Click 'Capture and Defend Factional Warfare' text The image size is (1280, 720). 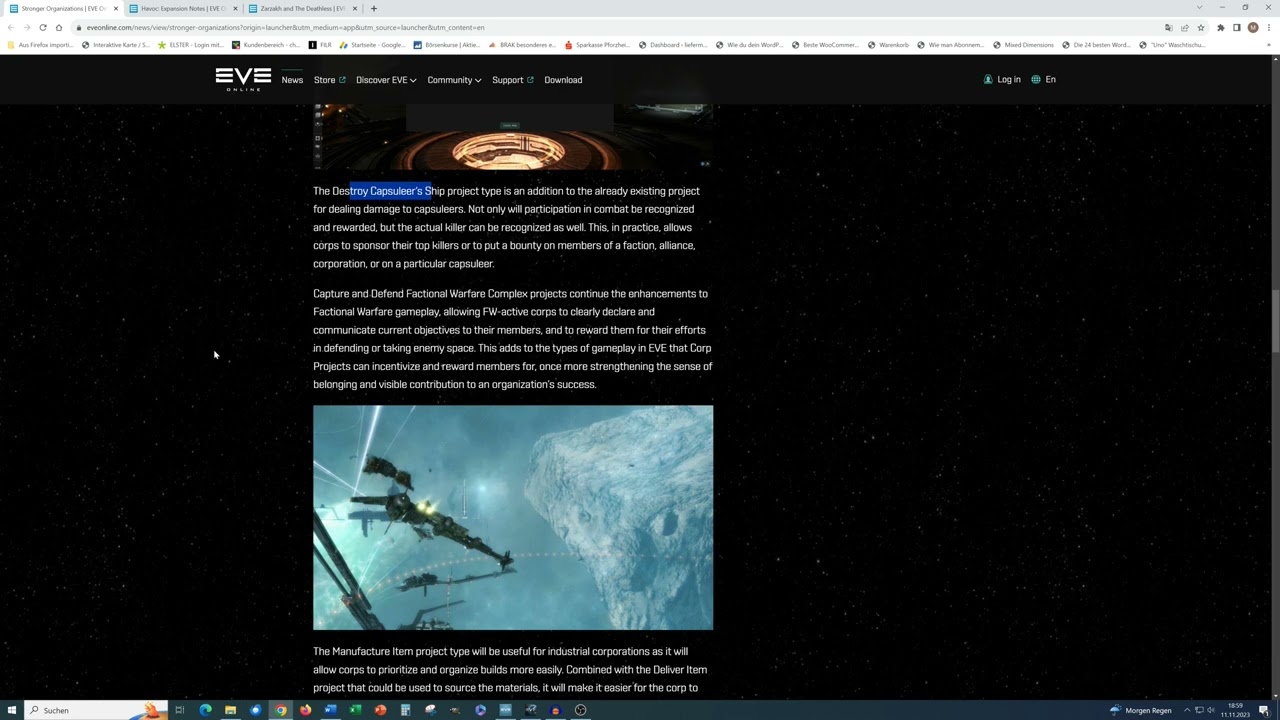pos(398,294)
